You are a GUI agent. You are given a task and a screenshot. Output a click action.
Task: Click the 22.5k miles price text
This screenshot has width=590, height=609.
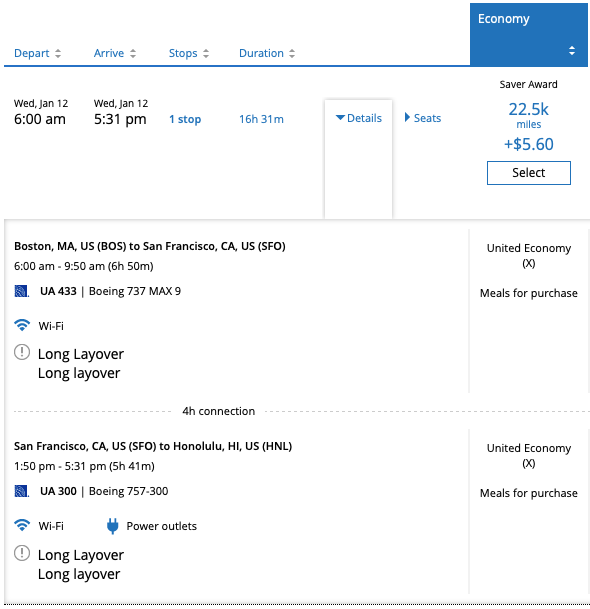click(529, 115)
